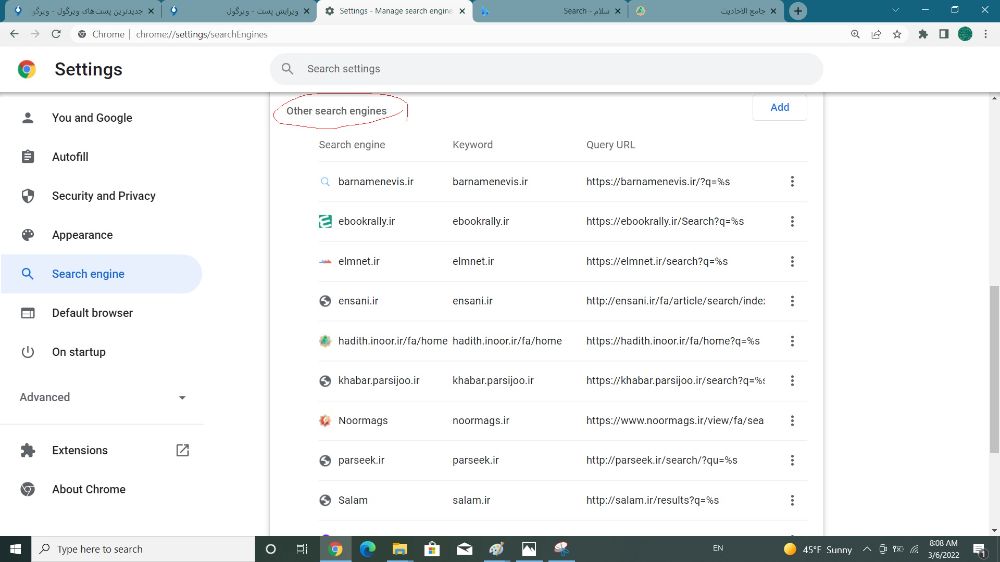The image size is (1000, 562).
Task: Open the notification center icon
Action: pos(980,549)
